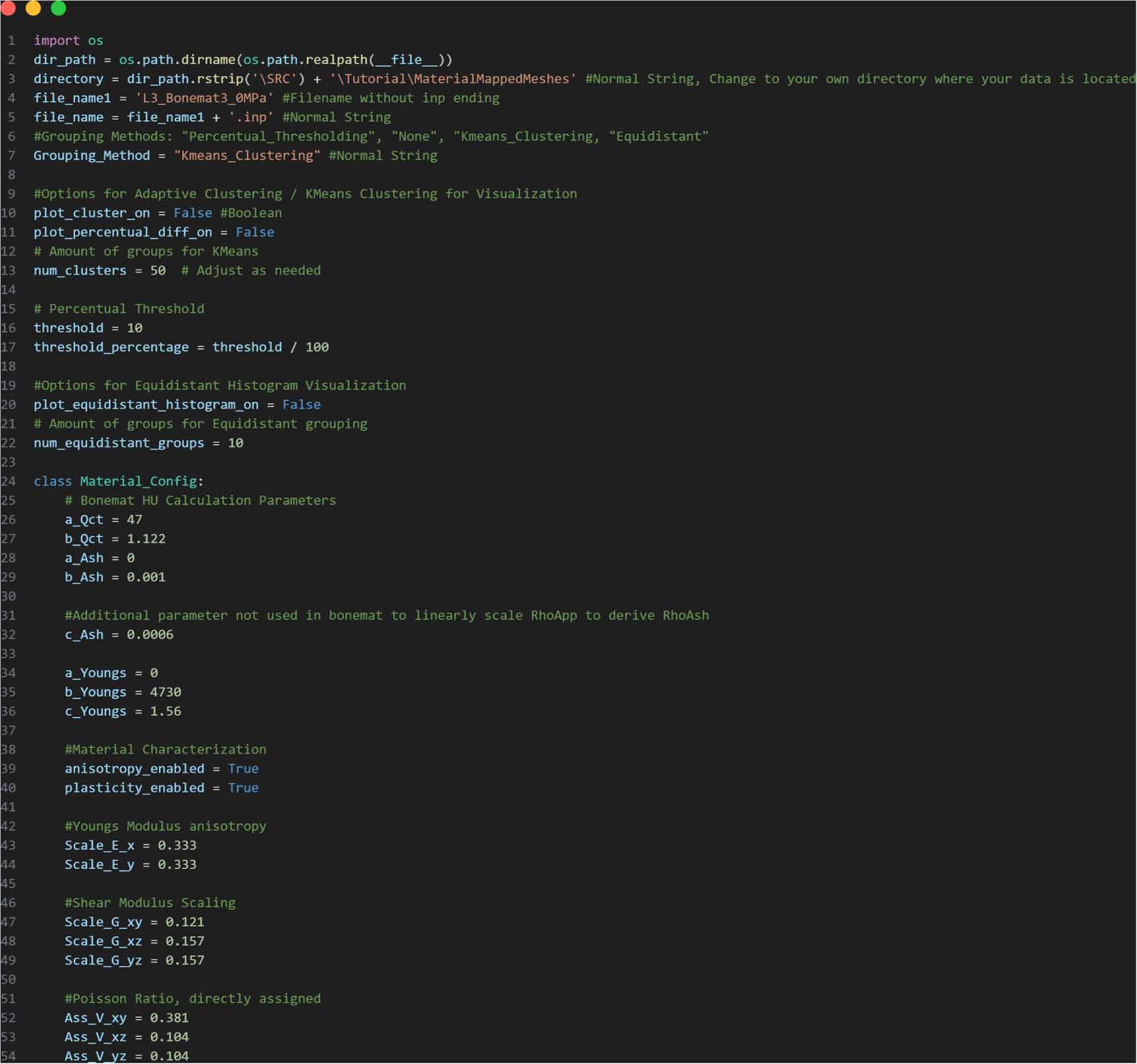Click num_equidistant_groups value 10

(x=235, y=443)
